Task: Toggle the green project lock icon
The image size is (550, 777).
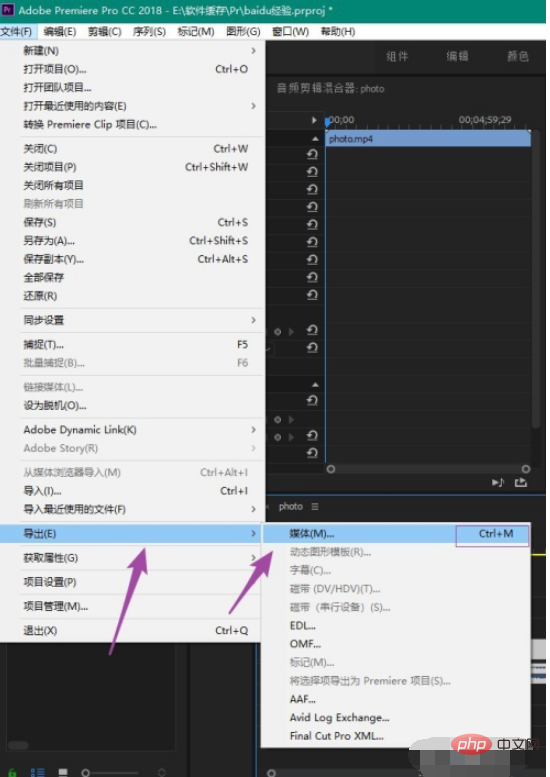Action: tap(12, 772)
